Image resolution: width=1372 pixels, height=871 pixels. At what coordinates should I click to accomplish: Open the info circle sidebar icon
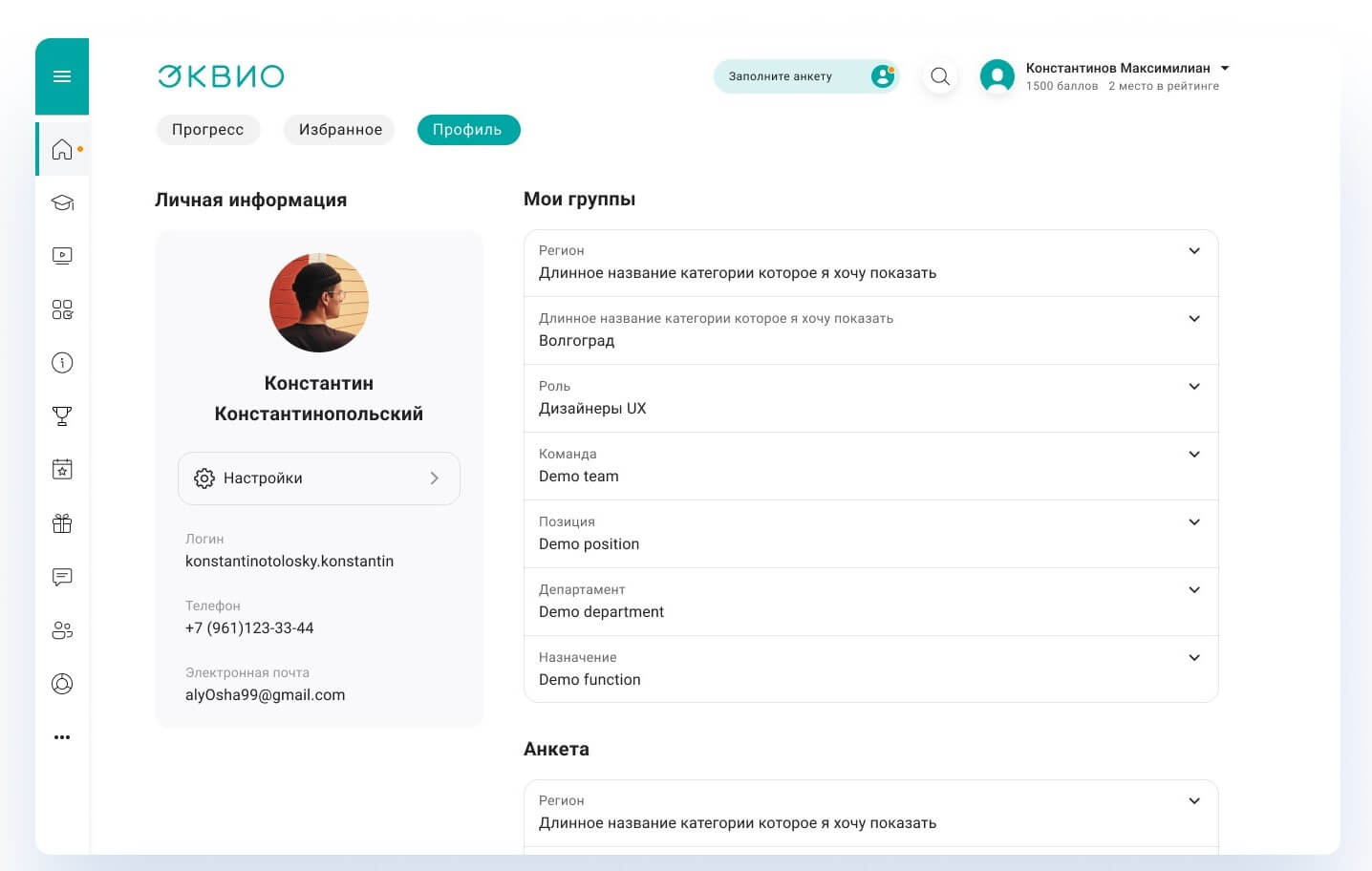[x=62, y=363]
